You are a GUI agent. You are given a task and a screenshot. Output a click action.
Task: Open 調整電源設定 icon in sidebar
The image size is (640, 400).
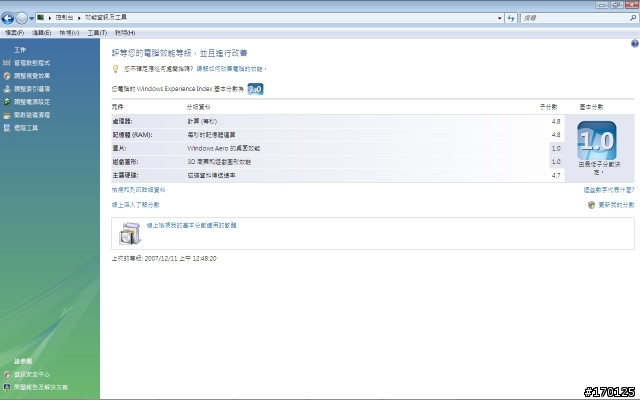click(x=7, y=102)
